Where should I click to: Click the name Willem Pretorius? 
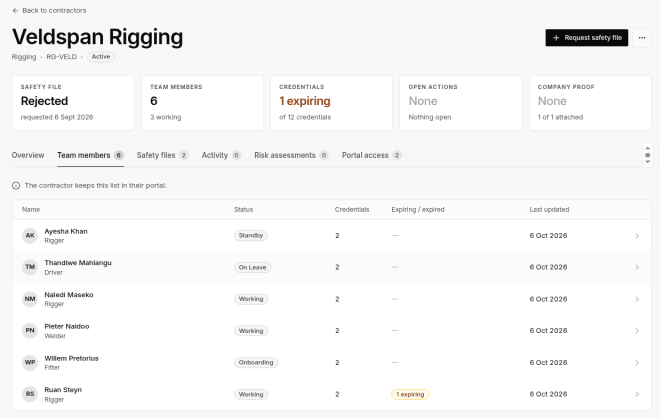[72, 359]
